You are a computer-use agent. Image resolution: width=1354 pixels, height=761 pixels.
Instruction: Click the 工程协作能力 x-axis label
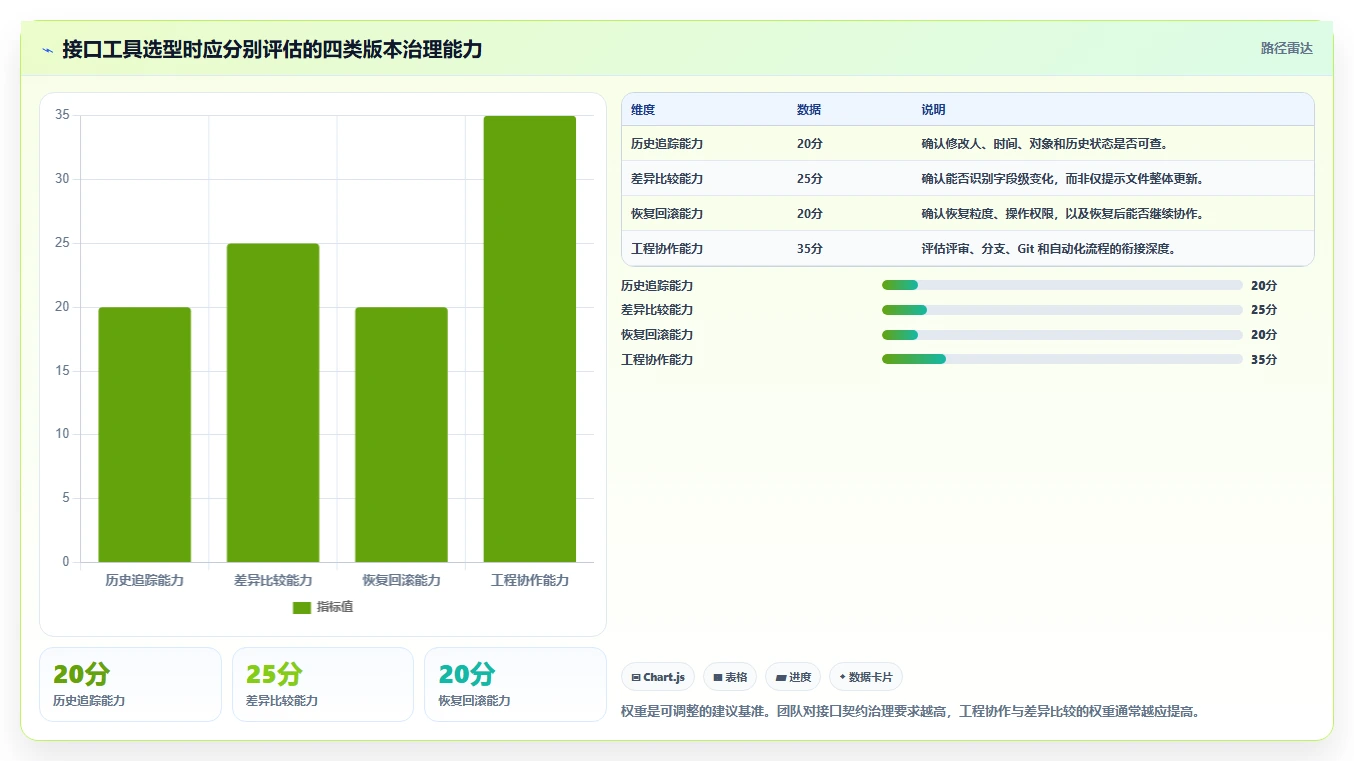coord(530,580)
